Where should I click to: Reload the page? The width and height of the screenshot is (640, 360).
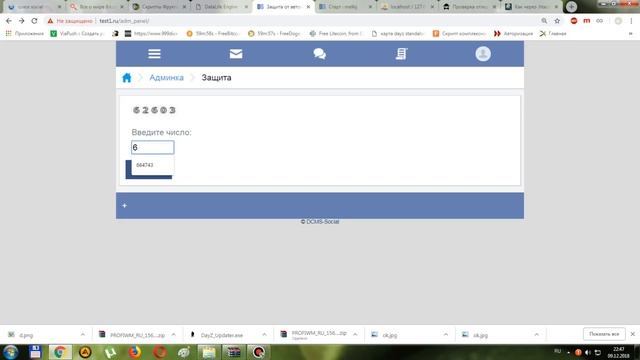pyautogui.click(x=34, y=21)
